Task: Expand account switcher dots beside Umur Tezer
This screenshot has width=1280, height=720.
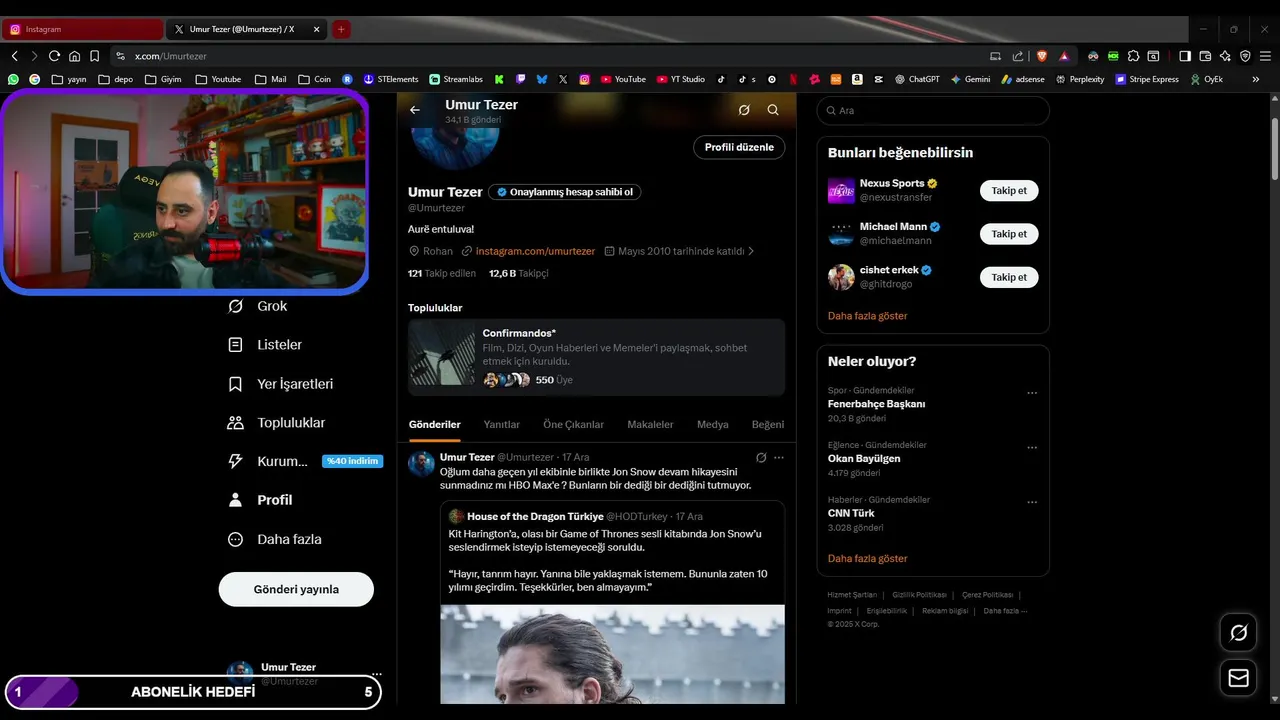Action: click(x=376, y=674)
